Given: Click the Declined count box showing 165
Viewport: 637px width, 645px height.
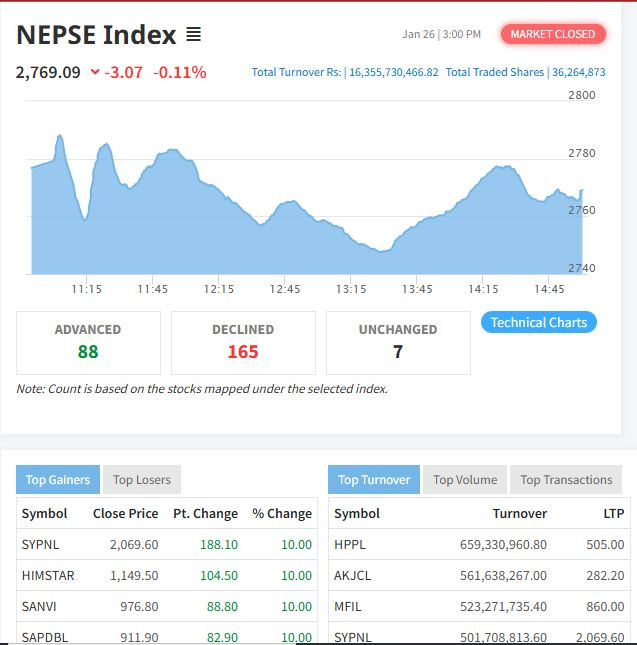Looking at the screenshot, I should point(243,342).
